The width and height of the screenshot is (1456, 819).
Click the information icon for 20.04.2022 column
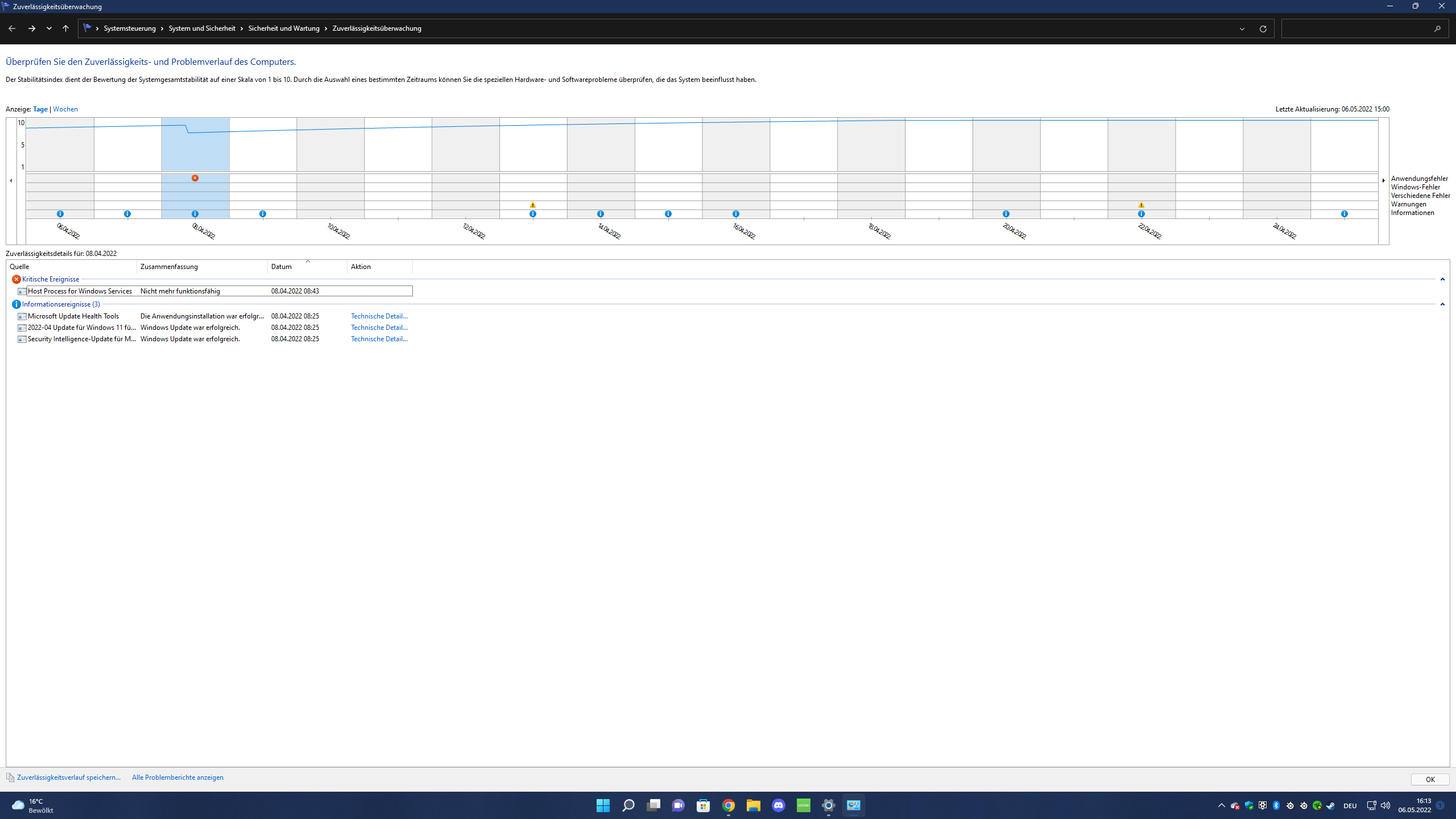(1006, 214)
